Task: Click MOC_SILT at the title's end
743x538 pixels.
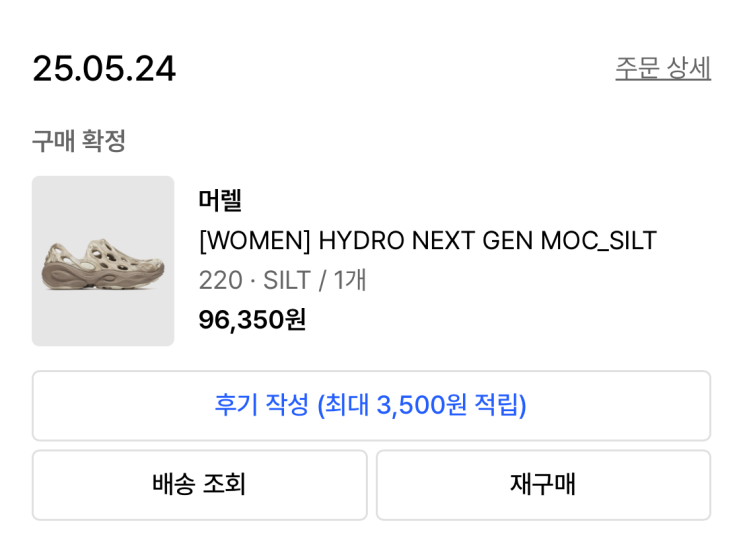Action: pyautogui.click(x=598, y=241)
